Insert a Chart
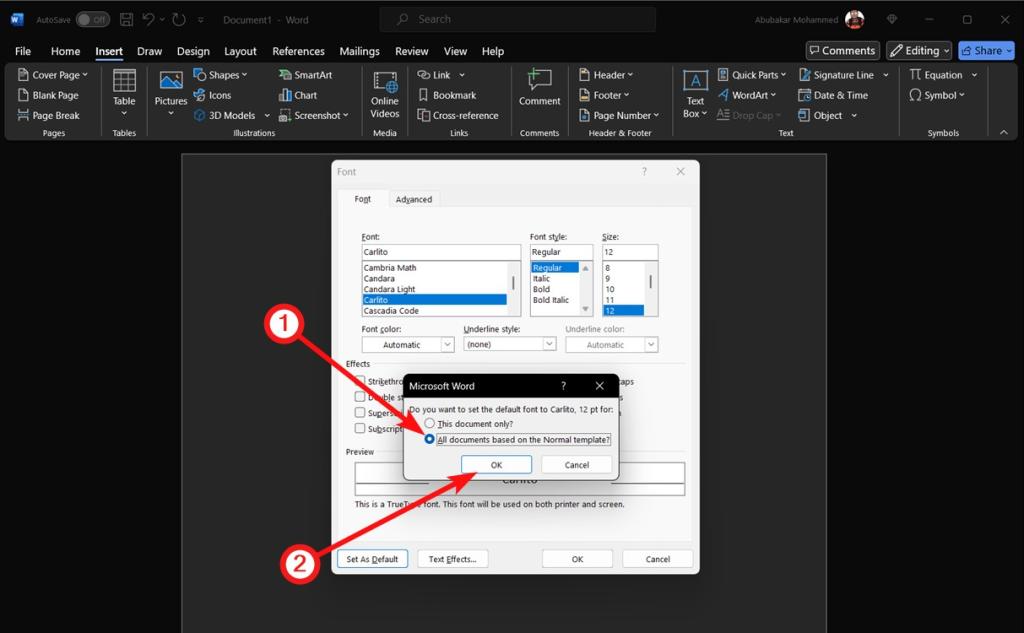Screen dimensions: 1024x633 (x=298, y=95)
